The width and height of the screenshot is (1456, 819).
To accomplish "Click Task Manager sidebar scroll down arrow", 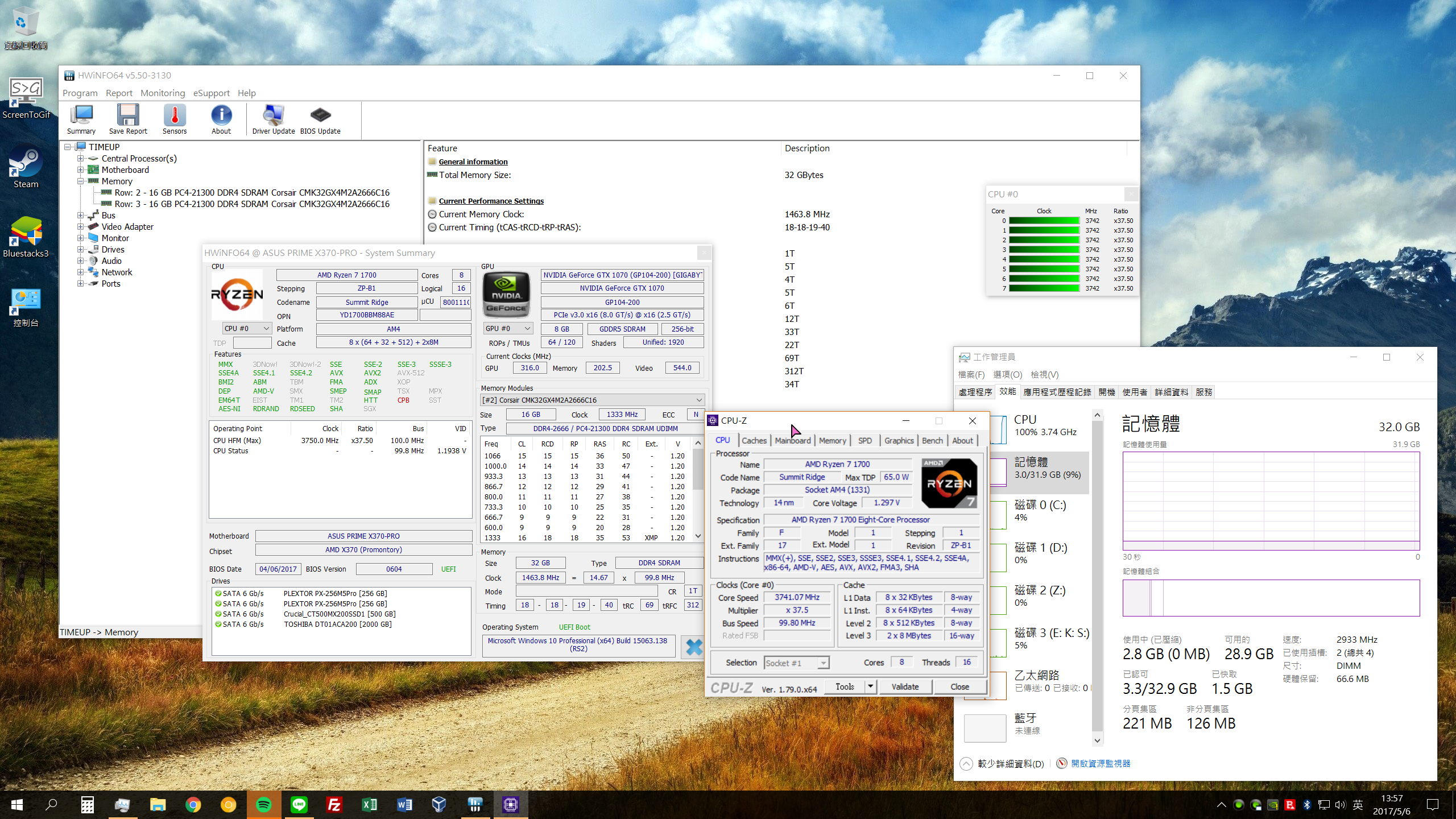I will tap(1097, 740).
